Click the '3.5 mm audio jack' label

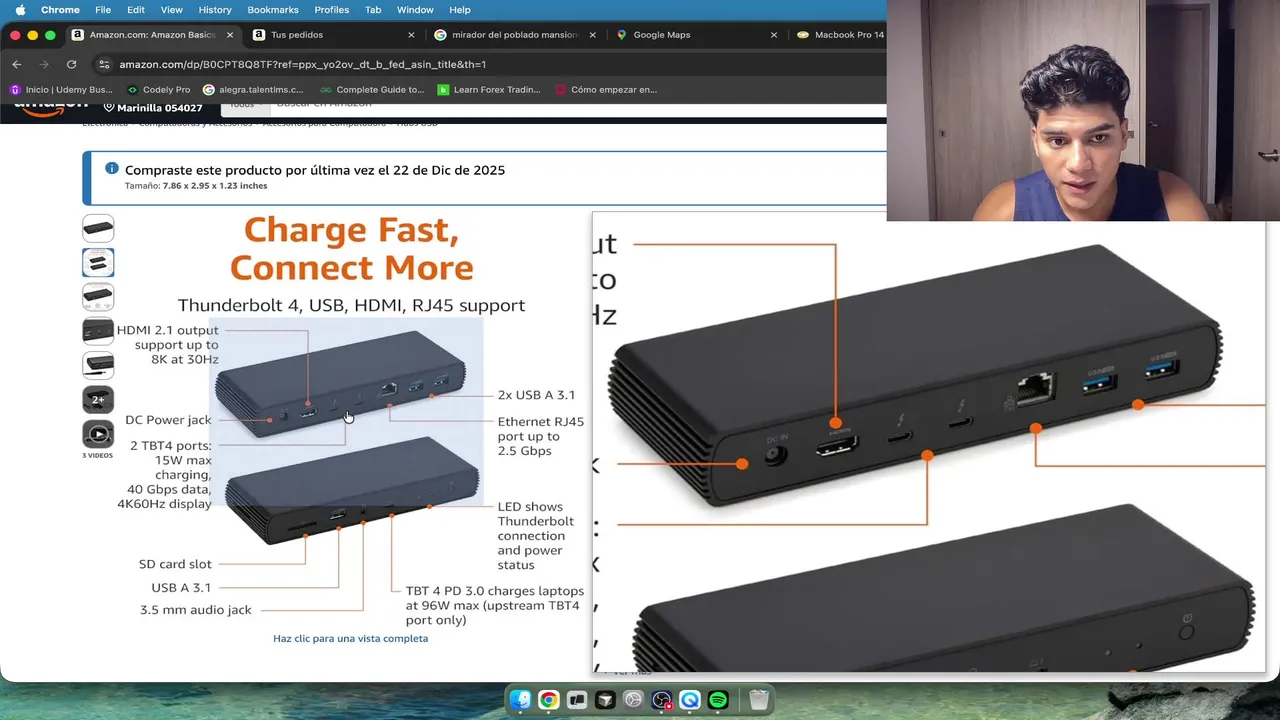point(195,610)
